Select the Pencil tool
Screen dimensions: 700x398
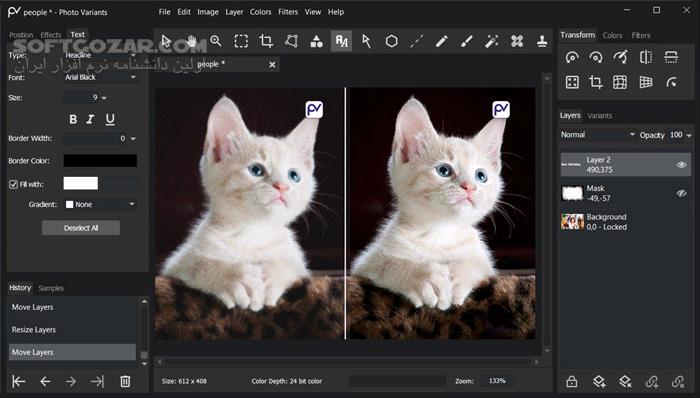(x=442, y=41)
